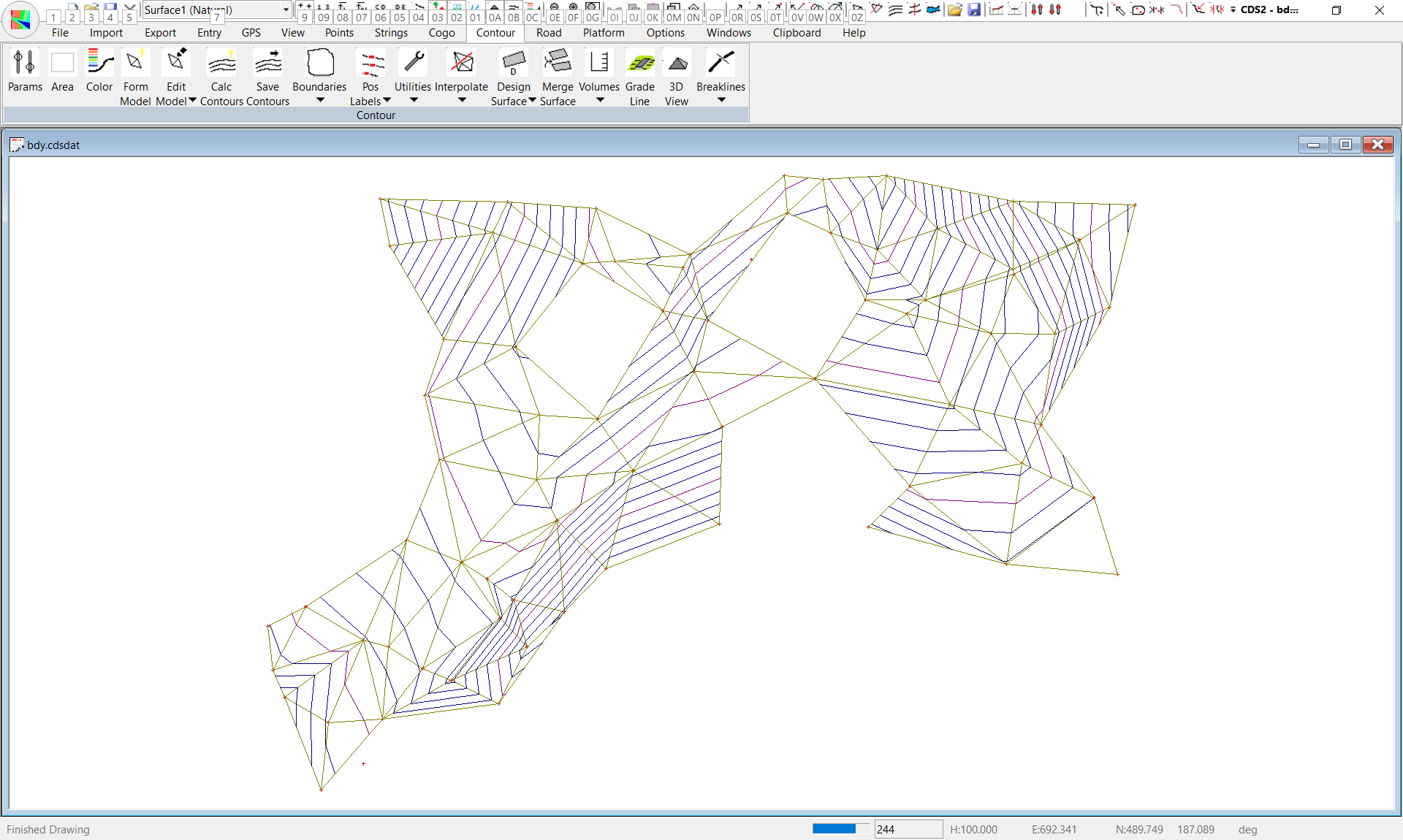Expand the Breaklines dropdown arrow
1403x840 pixels.
(721, 100)
